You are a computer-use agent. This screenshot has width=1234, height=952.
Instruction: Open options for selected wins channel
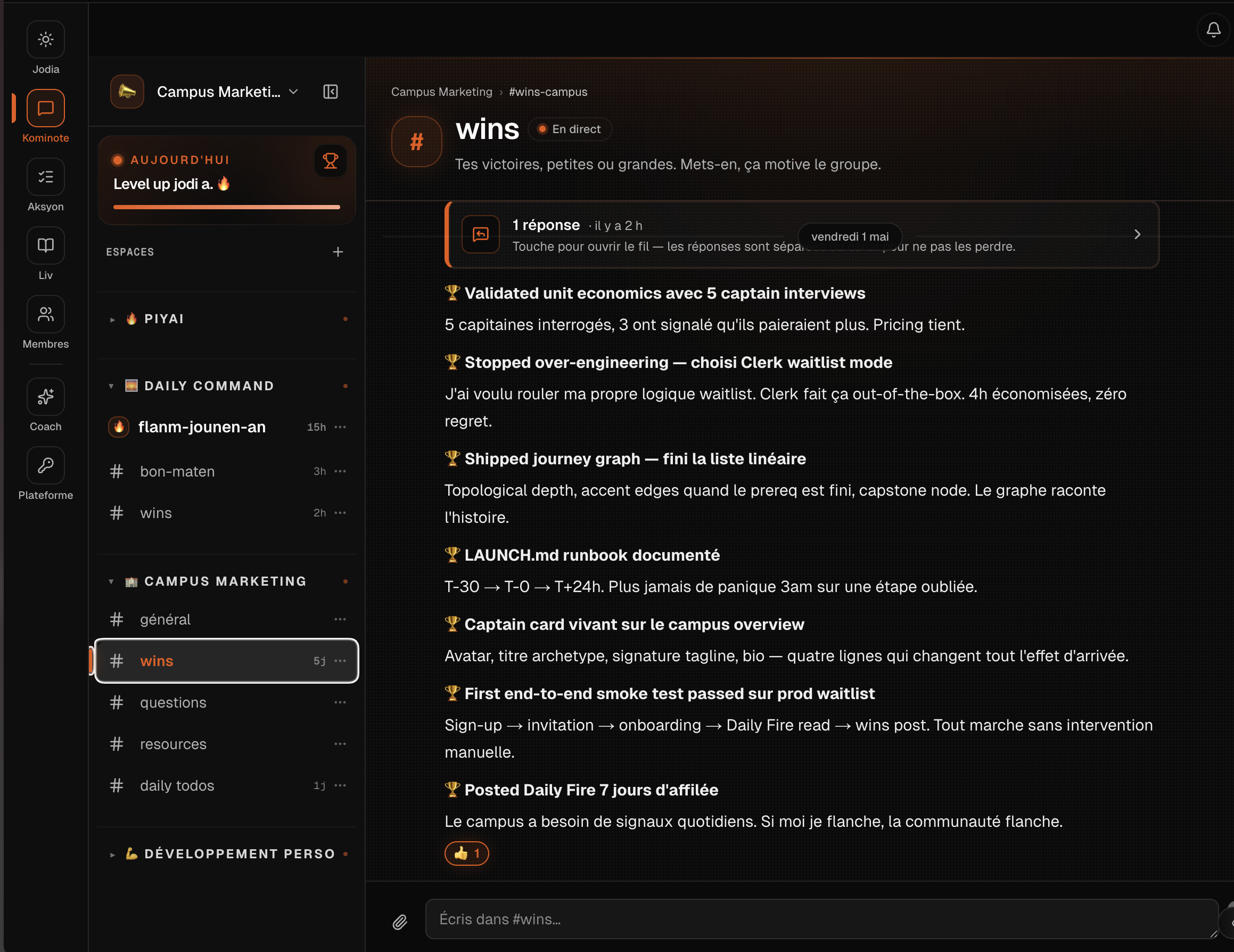pyautogui.click(x=340, y=661)
